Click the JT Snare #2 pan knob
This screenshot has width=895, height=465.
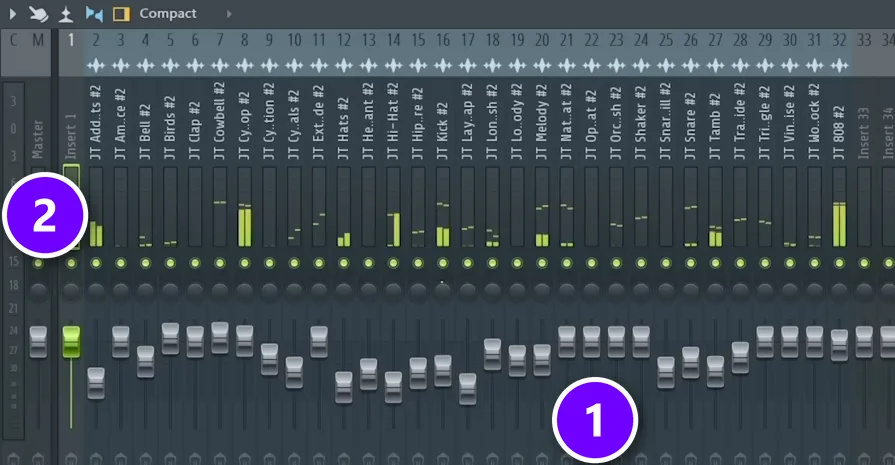pyautogui.click(x=691, y=292)
